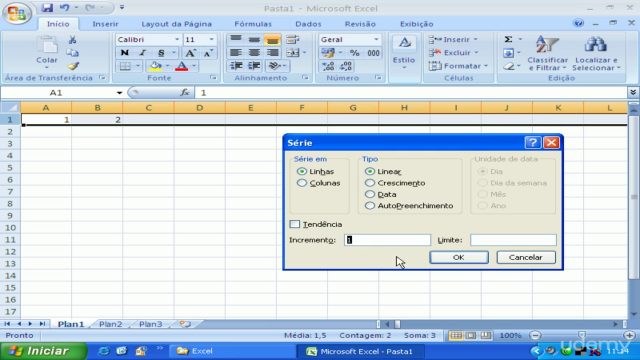Apply percent style format

tap(355, 53)
